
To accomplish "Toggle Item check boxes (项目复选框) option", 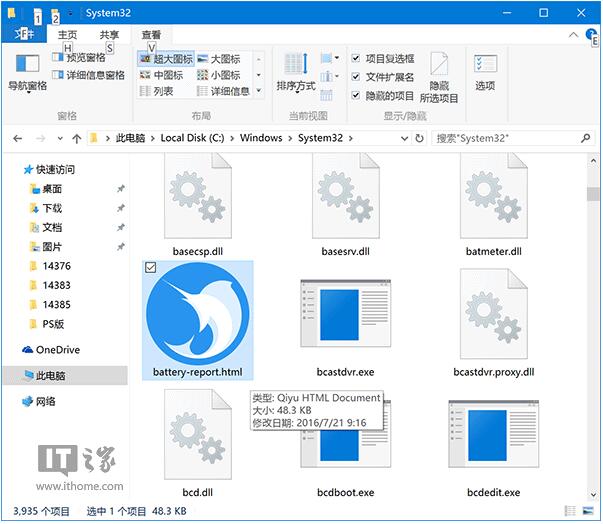I will [x=357, y=59].
